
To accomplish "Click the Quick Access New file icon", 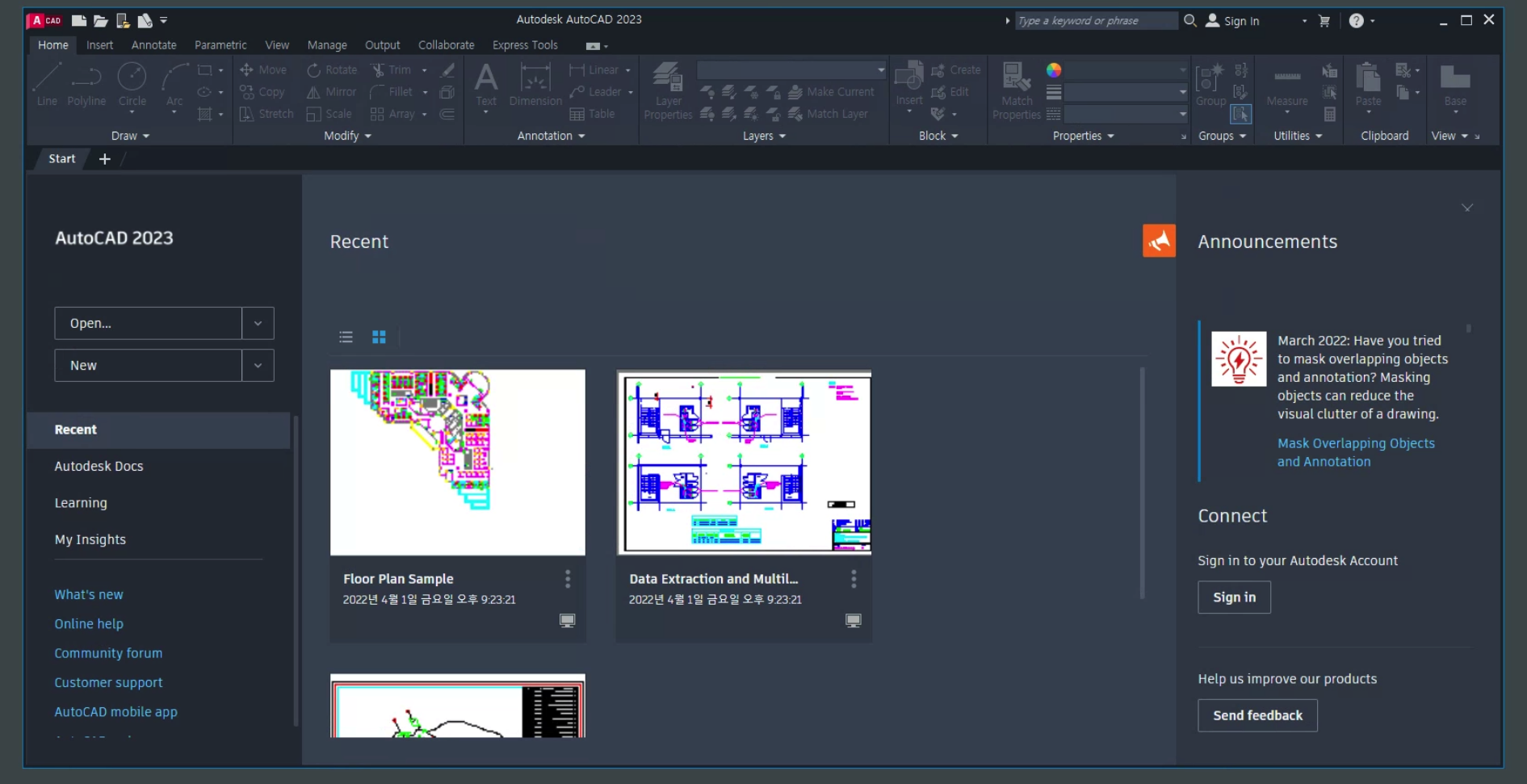I will pos(79,20).
